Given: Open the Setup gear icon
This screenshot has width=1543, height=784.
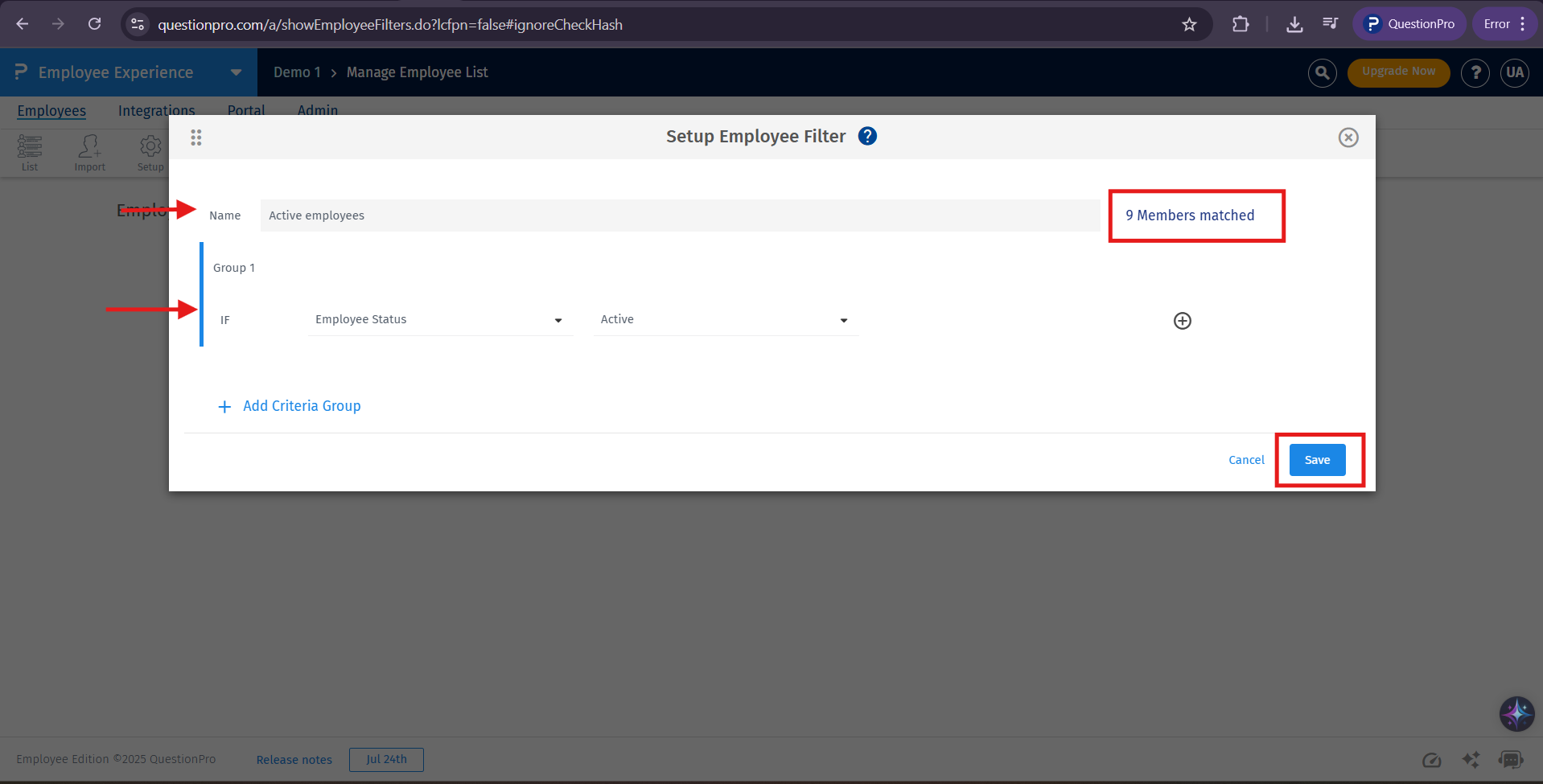Looking at the screenshot, I should [x=150, y=153].
